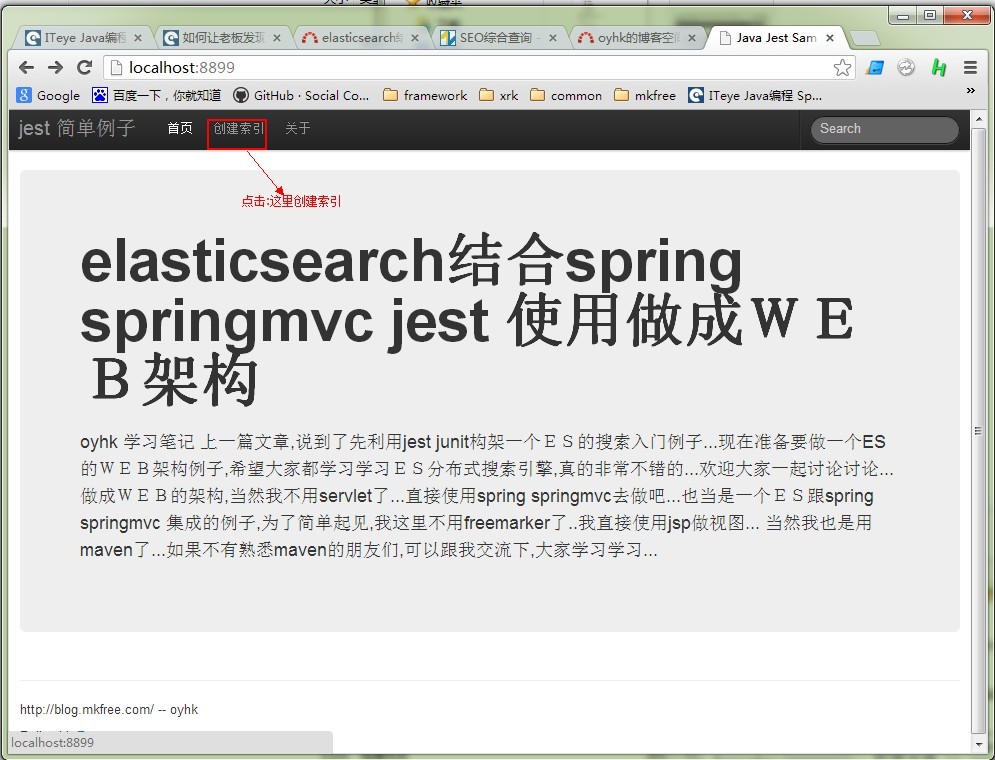
Task: Open the mkfree bookmarks folder
Action: click(x=645, y=95)
